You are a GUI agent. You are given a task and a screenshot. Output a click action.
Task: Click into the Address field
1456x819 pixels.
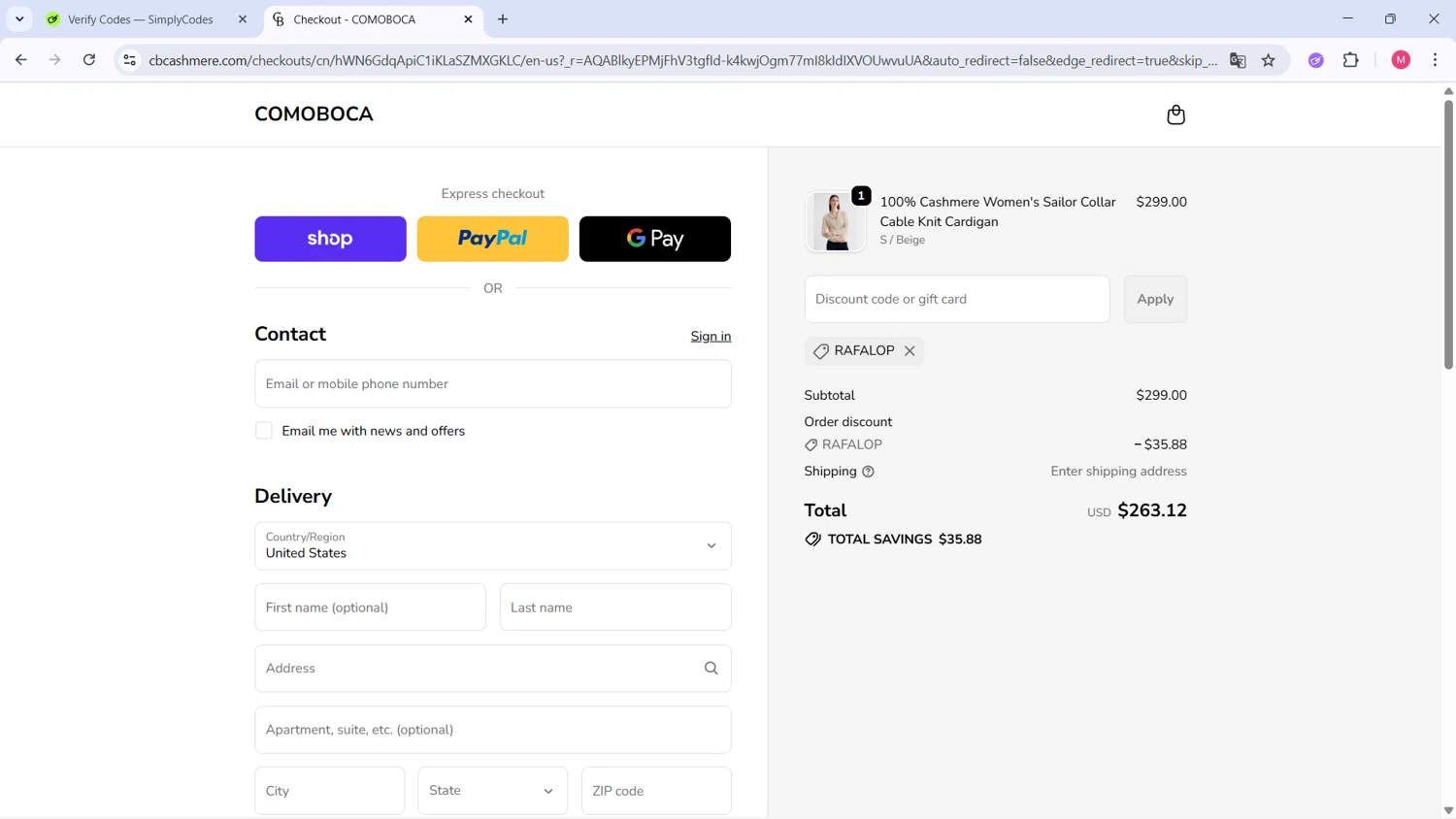pos(493,669)
